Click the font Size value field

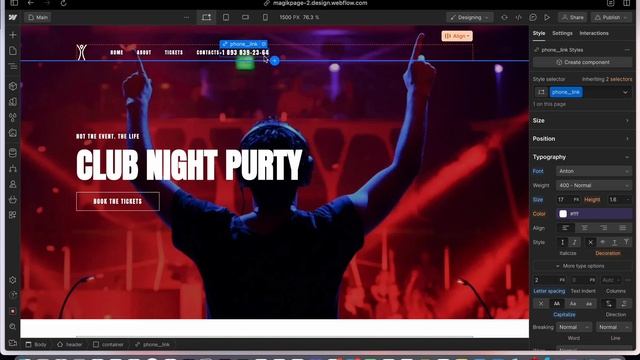click(x=563, y=200)
